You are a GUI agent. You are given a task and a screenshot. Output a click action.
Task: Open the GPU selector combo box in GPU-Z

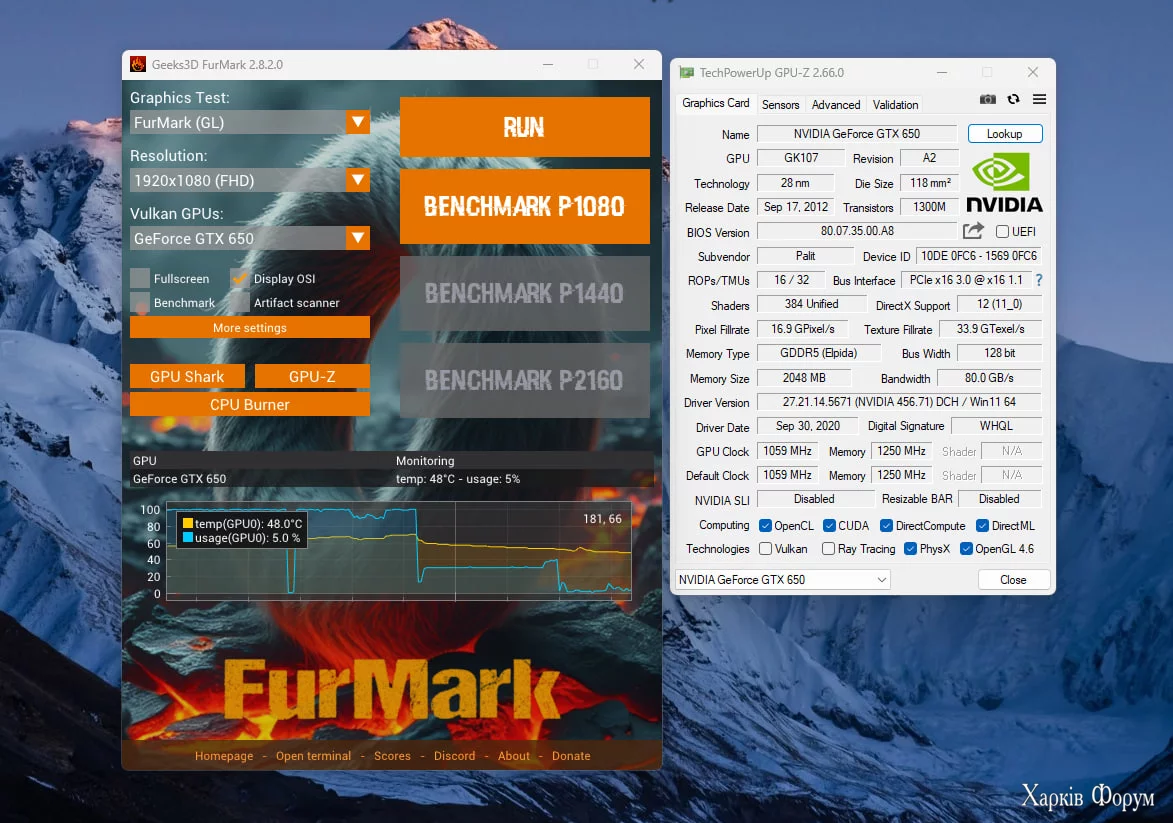[x=782, y=580]
